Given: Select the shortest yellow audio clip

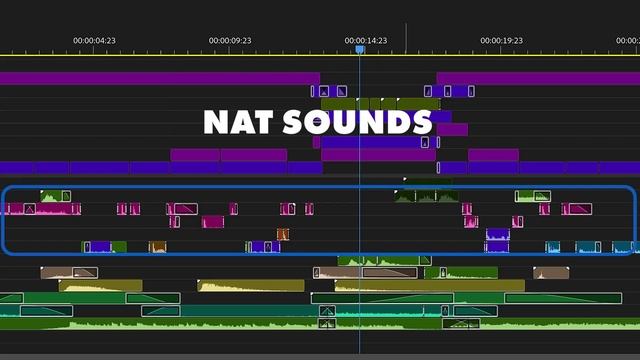Looking at the screenshot, I should (x=100, y=285).
